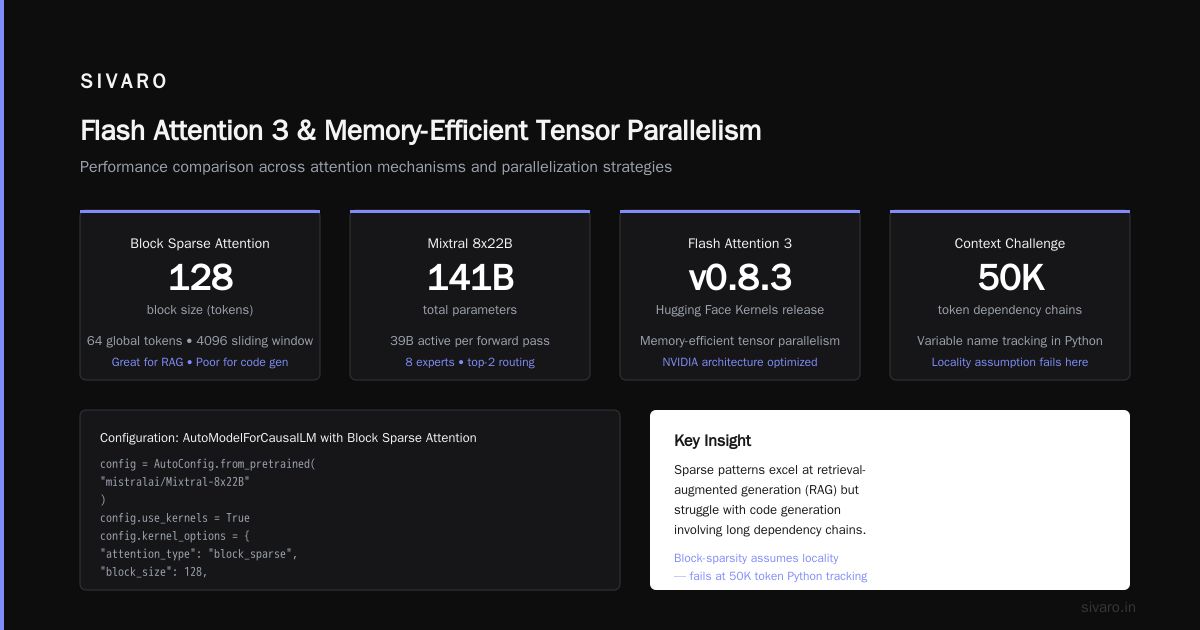The width and height of the screenshot is (1200, 630).
Task: Open the sivaro.in footer link
Action: click(1108, 607)
